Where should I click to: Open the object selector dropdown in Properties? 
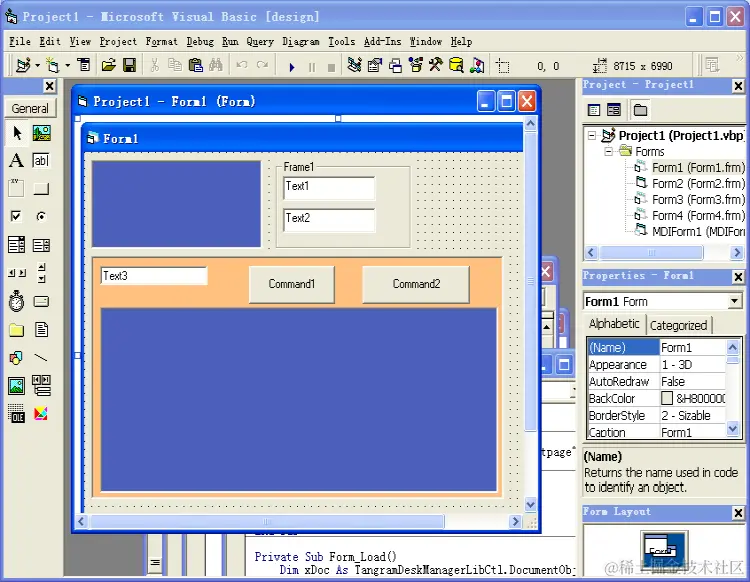(734, 301)
